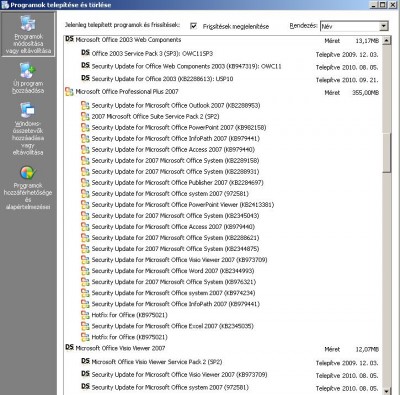Click the size value 355,00MB

point(365,93)
